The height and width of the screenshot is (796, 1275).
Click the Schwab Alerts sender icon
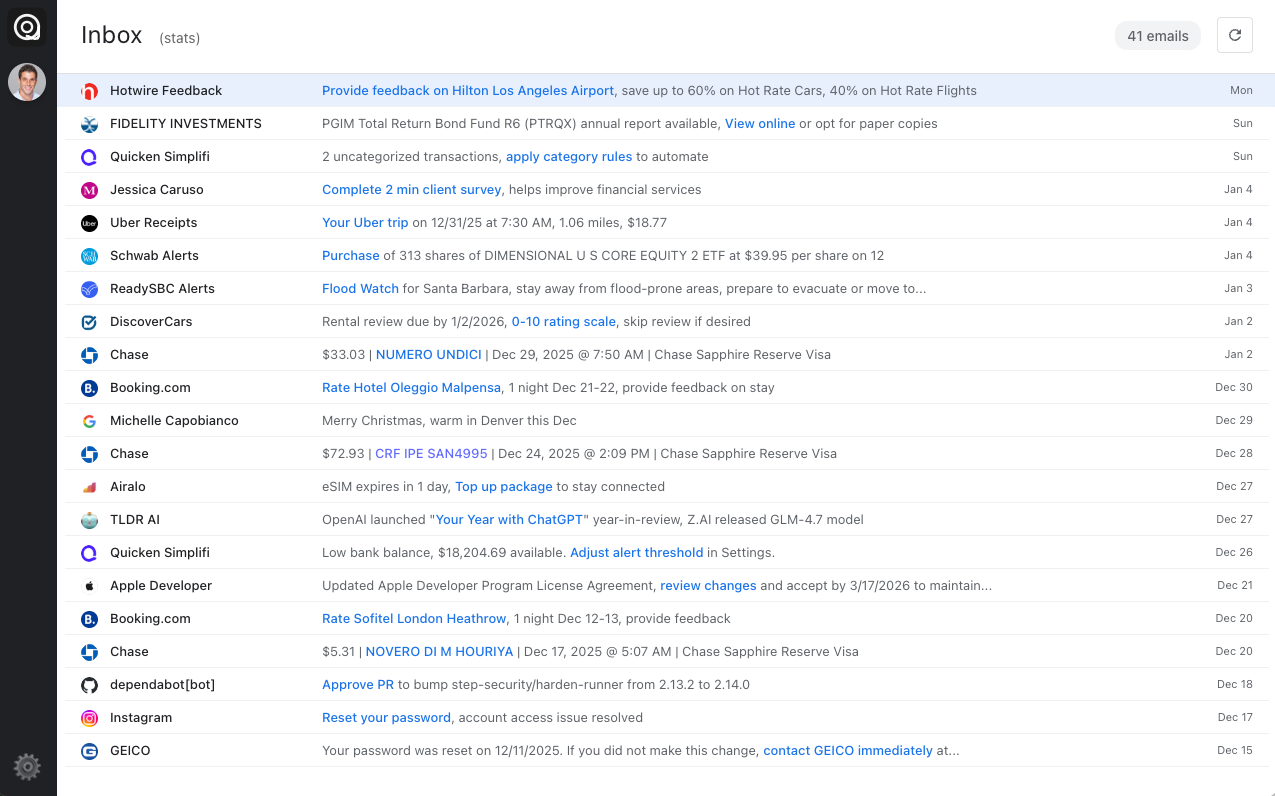(x=89, y=255)
